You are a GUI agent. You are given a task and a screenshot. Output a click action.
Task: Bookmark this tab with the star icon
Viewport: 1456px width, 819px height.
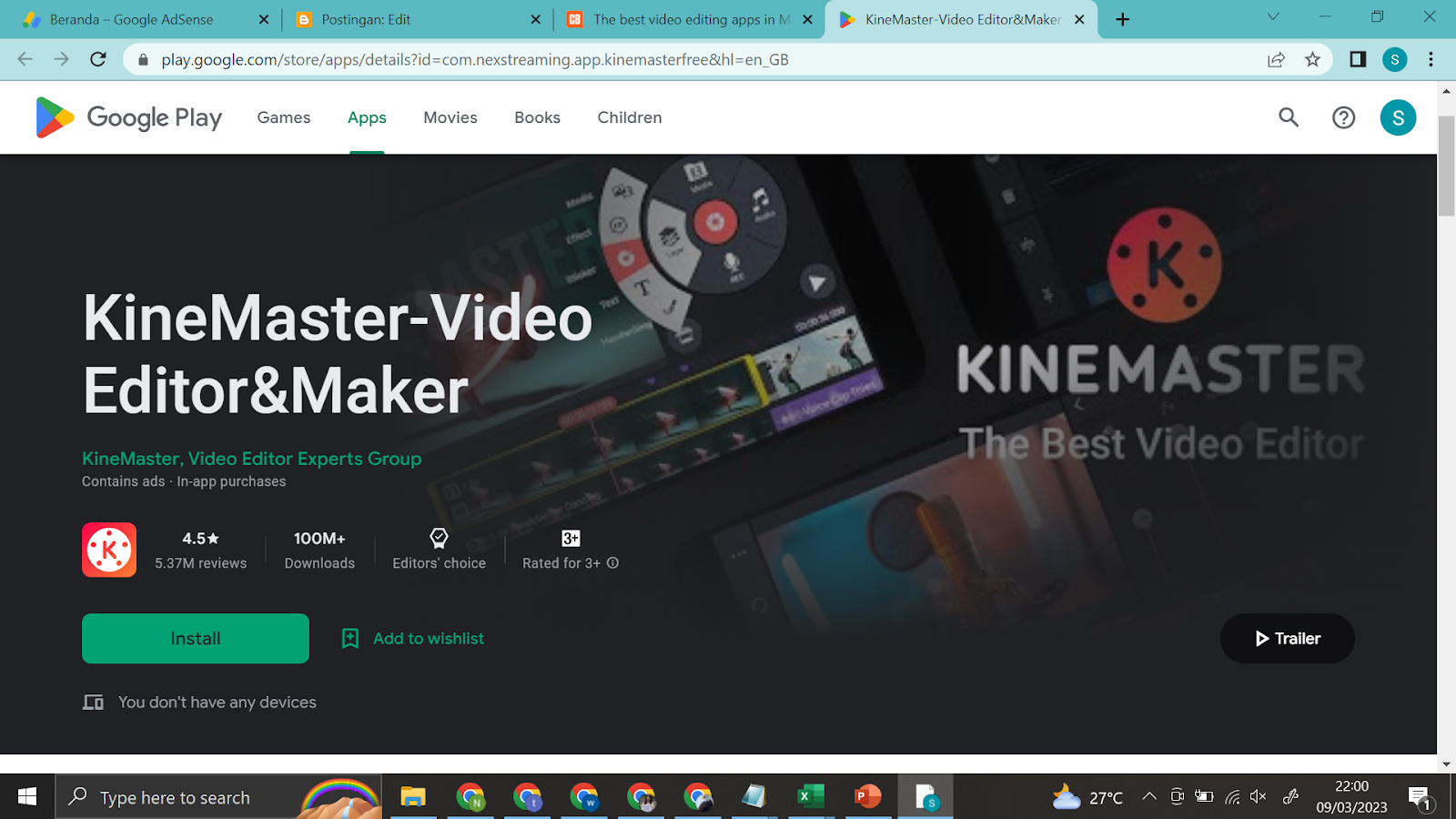(1312, 59)
